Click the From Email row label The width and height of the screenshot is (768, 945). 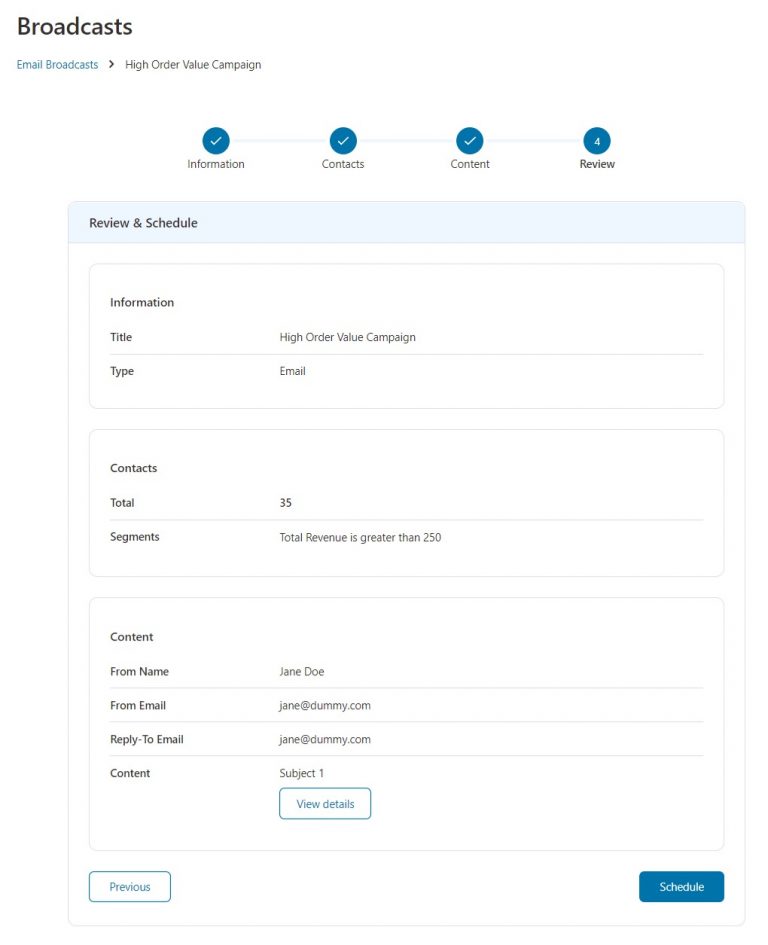click(138, 705)
